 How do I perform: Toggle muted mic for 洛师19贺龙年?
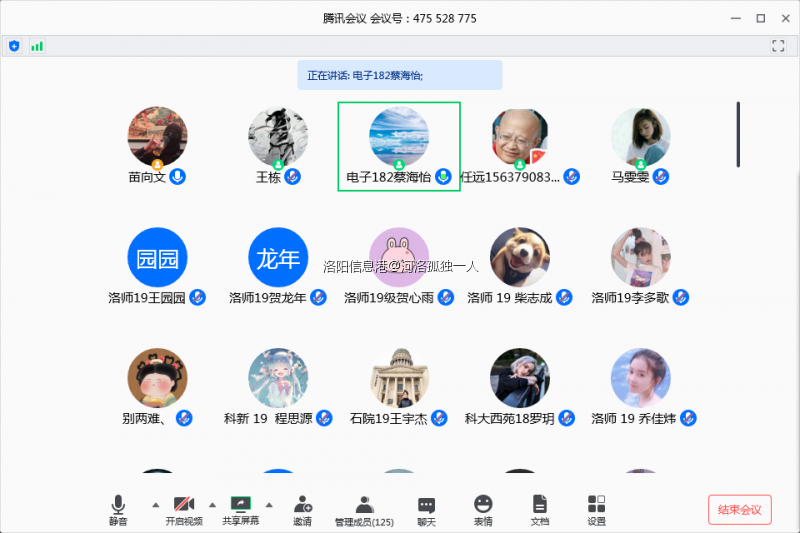click(x=318, y=297)
